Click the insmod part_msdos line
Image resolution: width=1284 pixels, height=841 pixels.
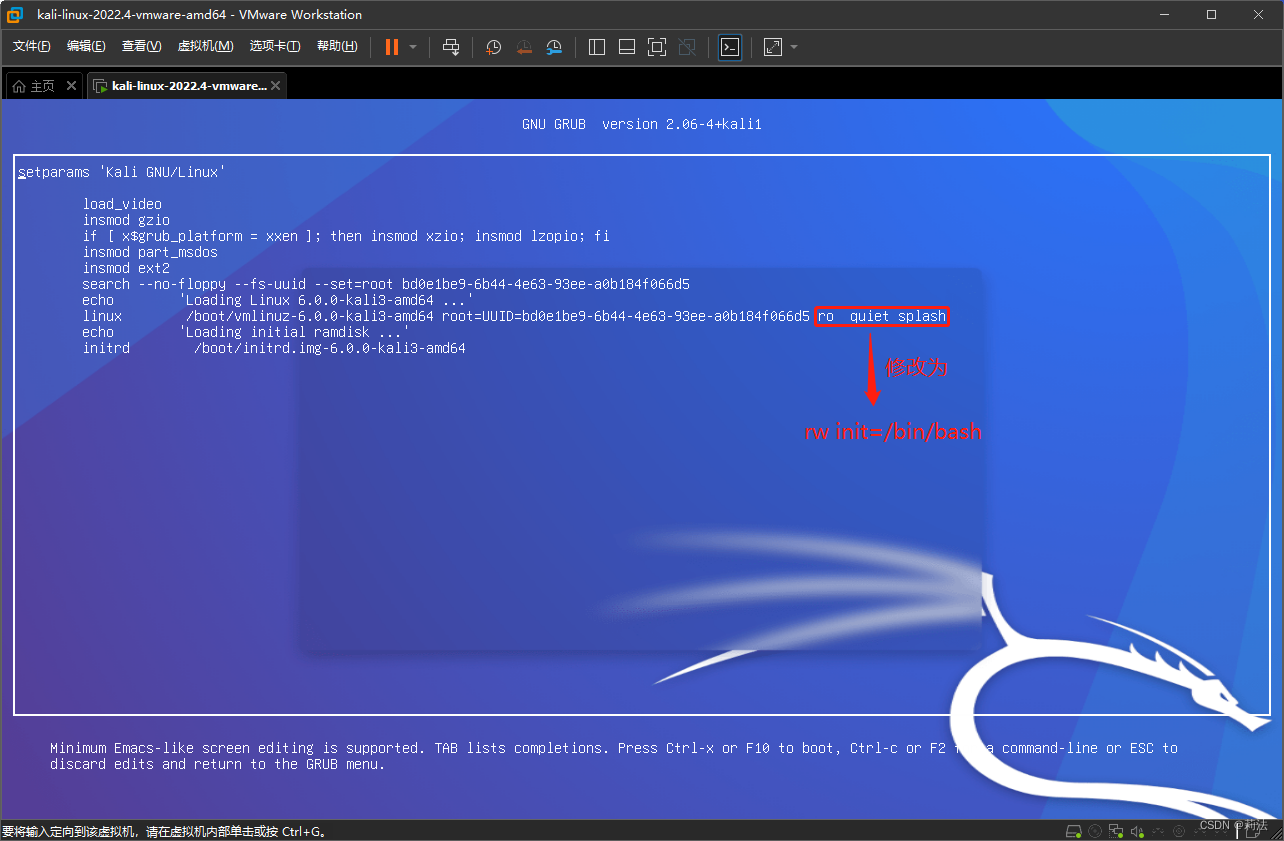click(x=150, y=252)
